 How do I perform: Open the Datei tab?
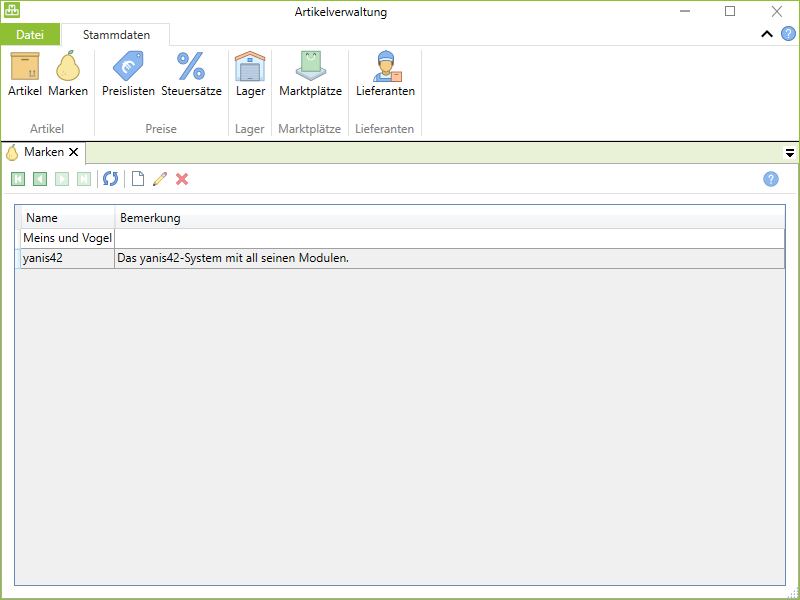[x=30, y=35]
